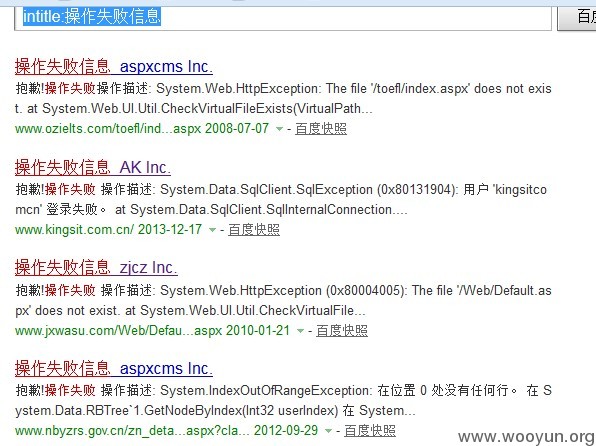
Task: Click URL text www.ozielts.com/toefl/ind...aspx
Action: tap(108, 129)
